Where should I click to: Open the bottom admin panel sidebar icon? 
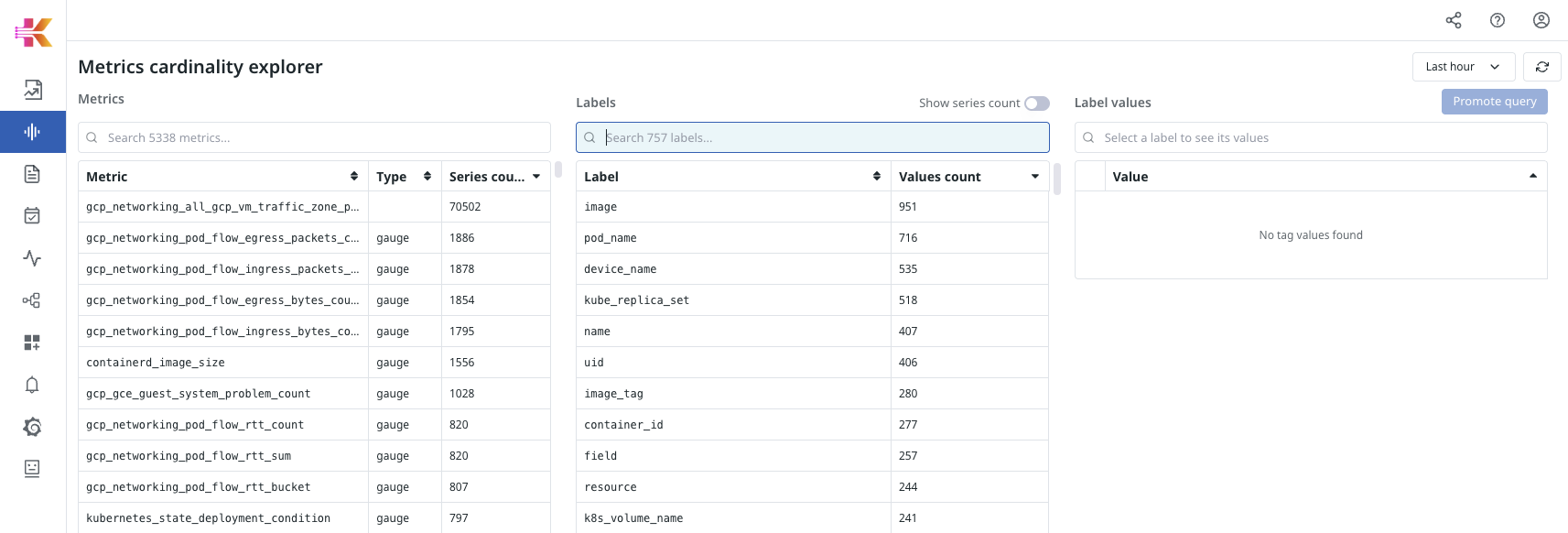(33, 469)
